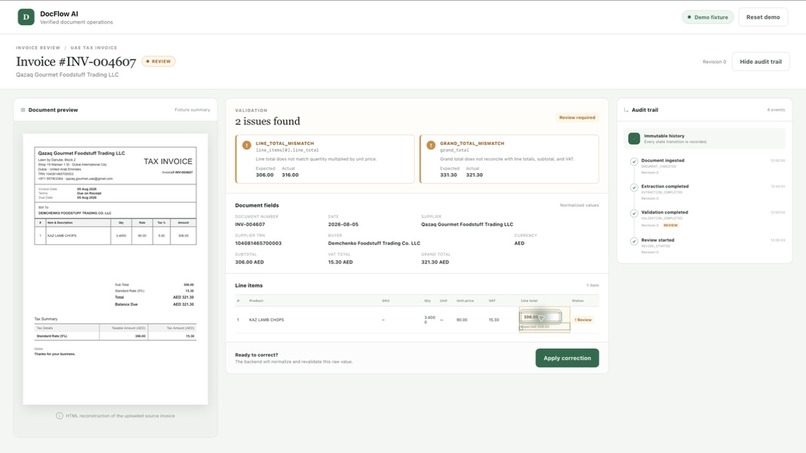Click the supplier TRN 104081465700003

(258, 243)
